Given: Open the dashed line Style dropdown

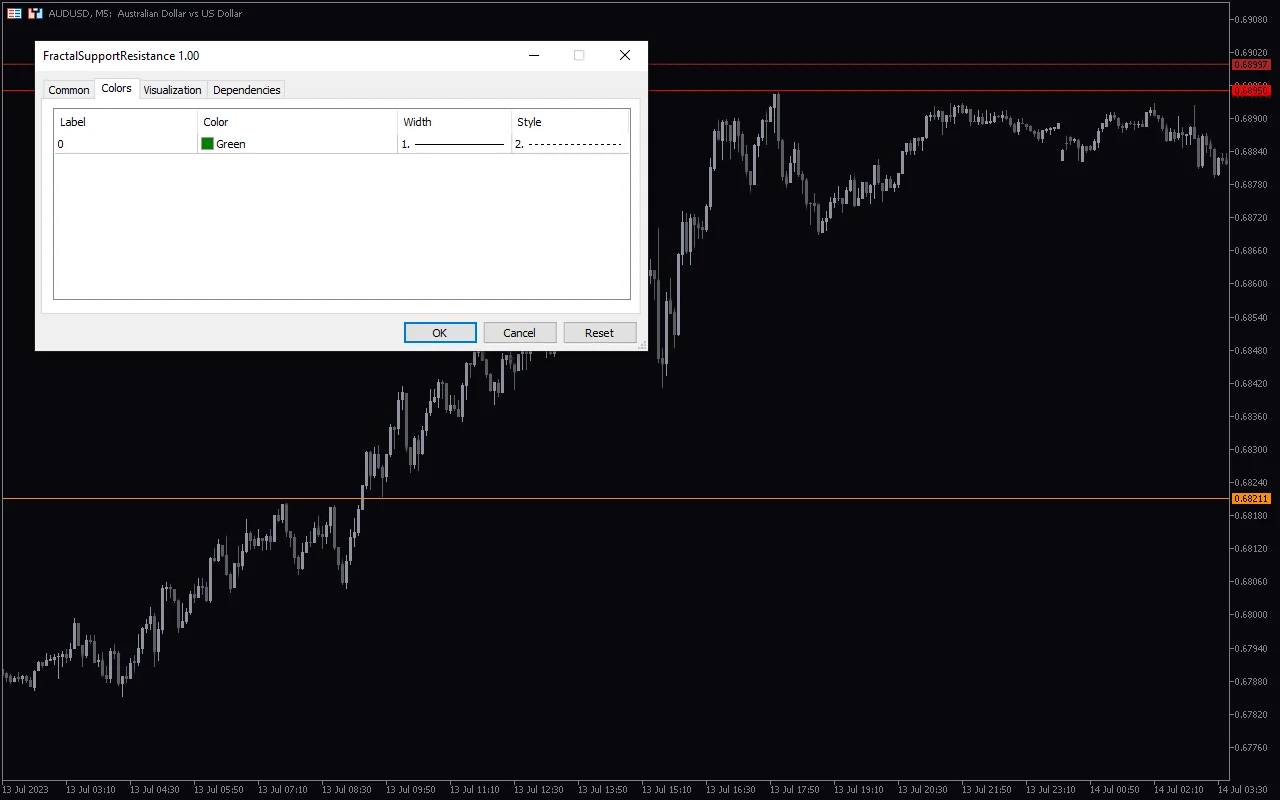Looking at the screenshot, I should coord(570,144).
